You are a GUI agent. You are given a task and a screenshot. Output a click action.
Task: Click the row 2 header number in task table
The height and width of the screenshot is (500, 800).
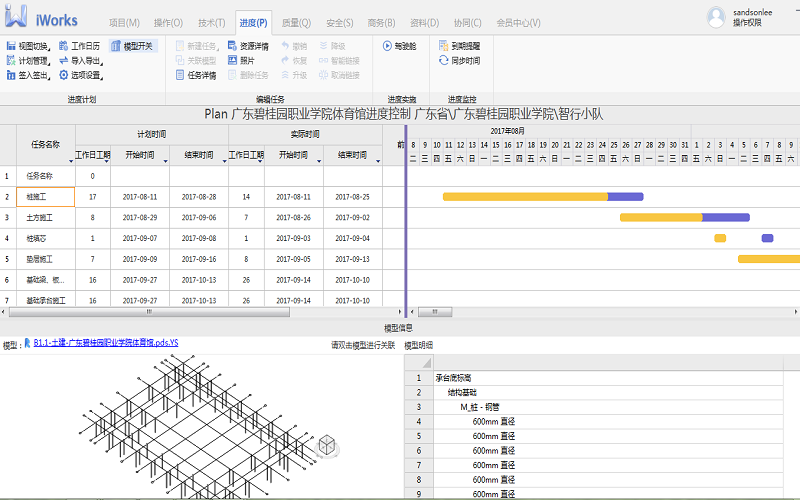click(8, 197)
